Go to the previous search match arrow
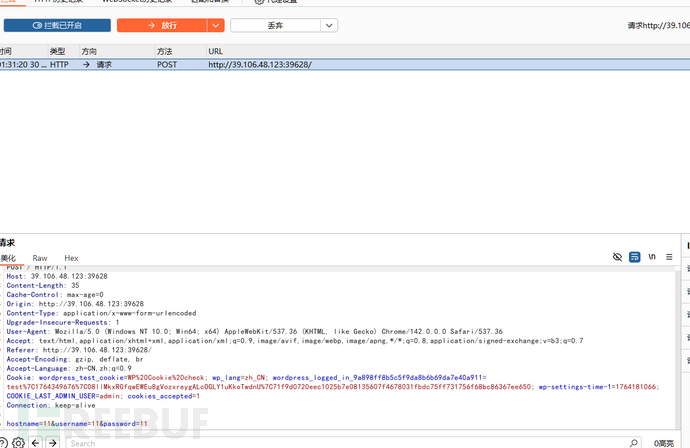Screen dimensions: 690x448 pos(36,442)
